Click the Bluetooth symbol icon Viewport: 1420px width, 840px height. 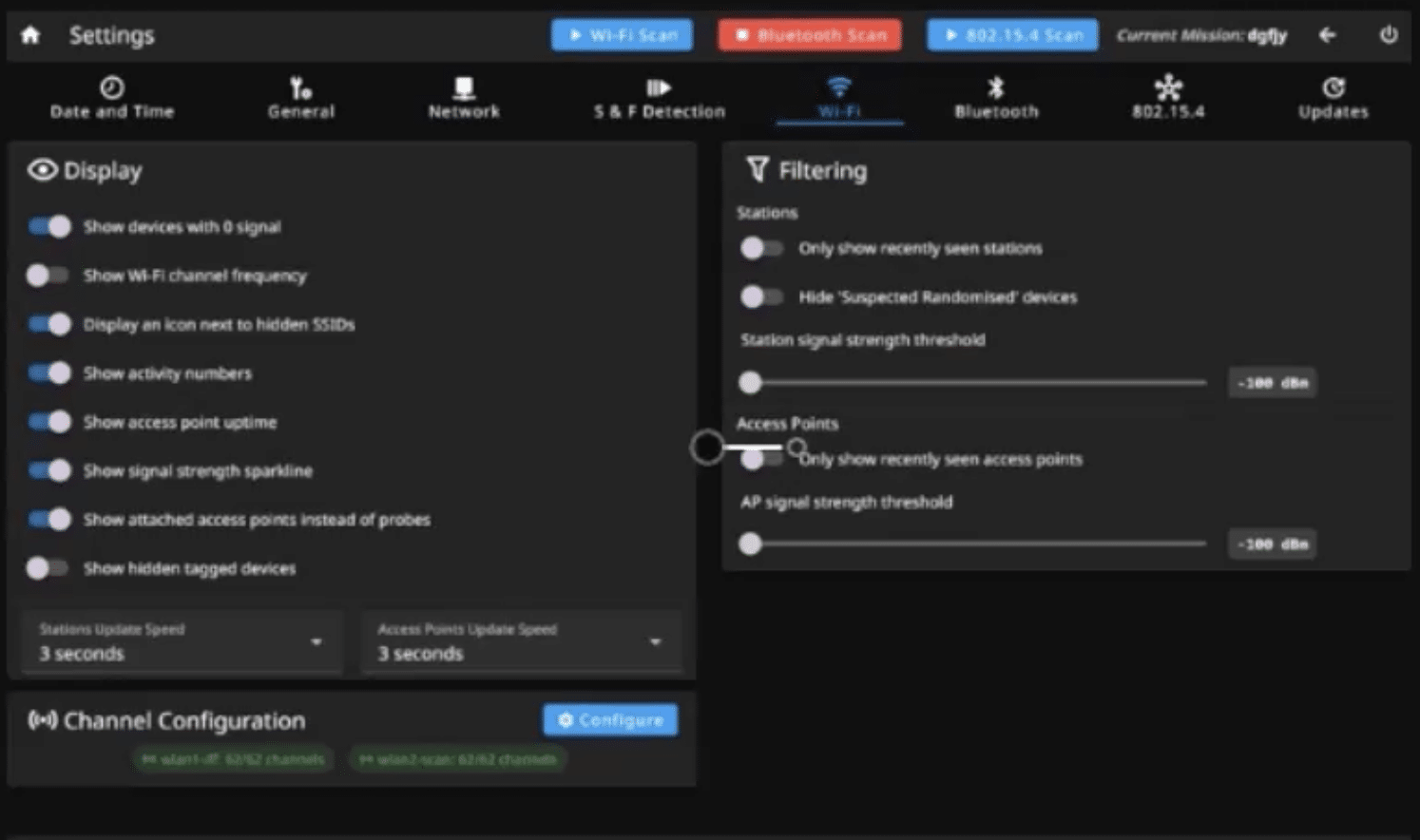click(x=996, y=87)
